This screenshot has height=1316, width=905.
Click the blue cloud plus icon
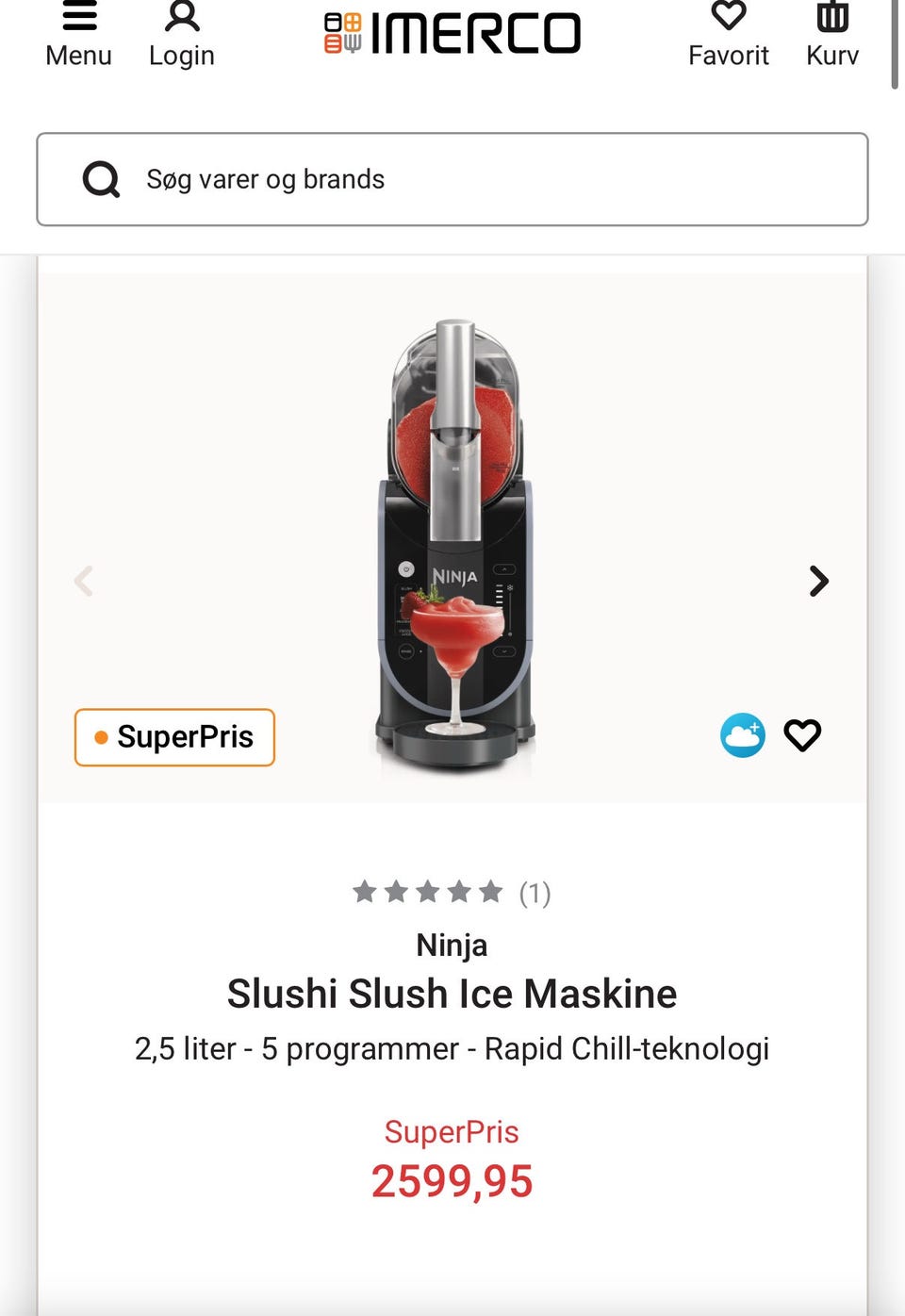point(743,735)
